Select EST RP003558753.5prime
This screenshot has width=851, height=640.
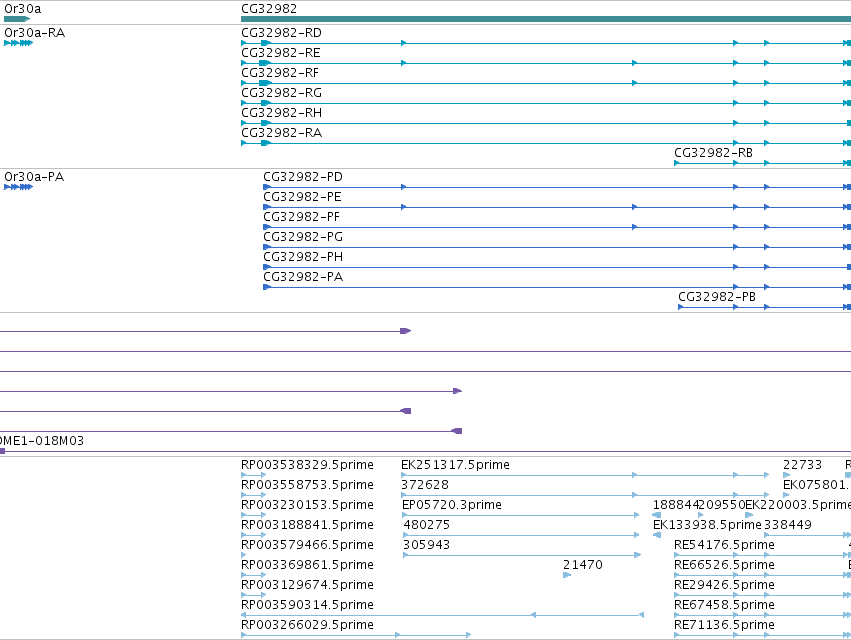tap(307, 485)
